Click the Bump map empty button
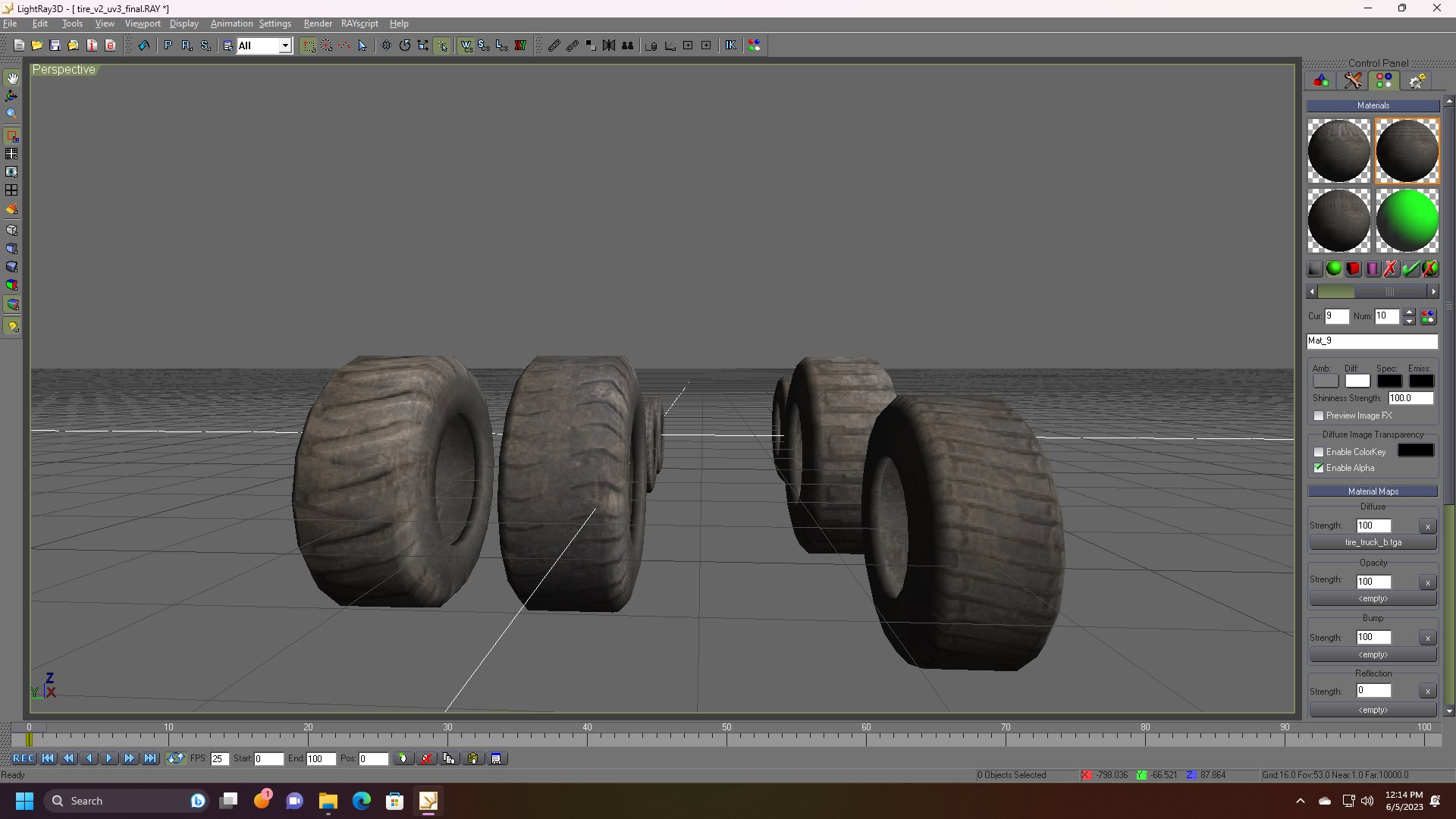Viewport: 1456px width, 819px height. coord(1373,654)
